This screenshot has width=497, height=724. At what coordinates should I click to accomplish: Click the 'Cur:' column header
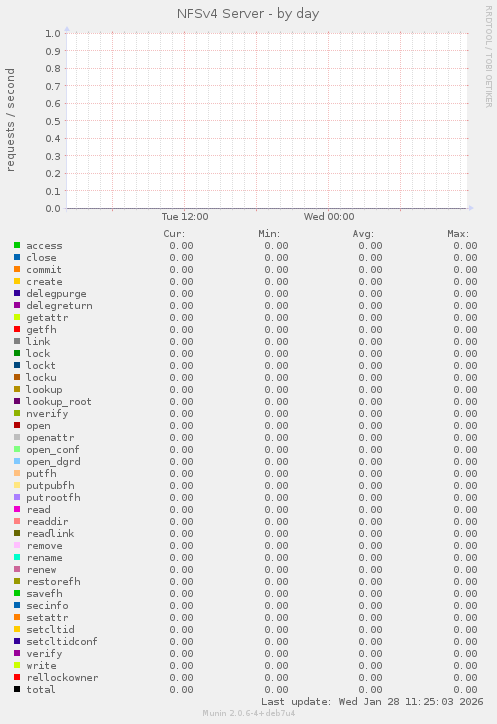[174, 234]
